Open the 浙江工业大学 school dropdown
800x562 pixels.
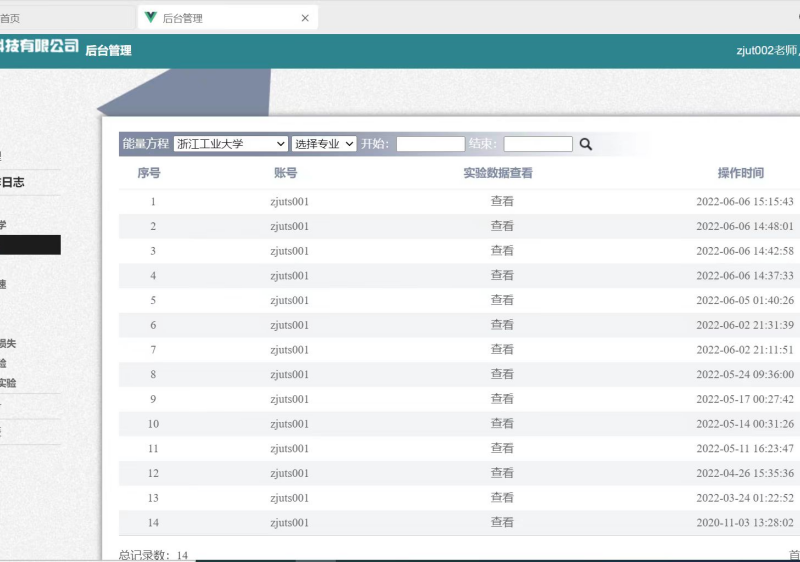231,144
